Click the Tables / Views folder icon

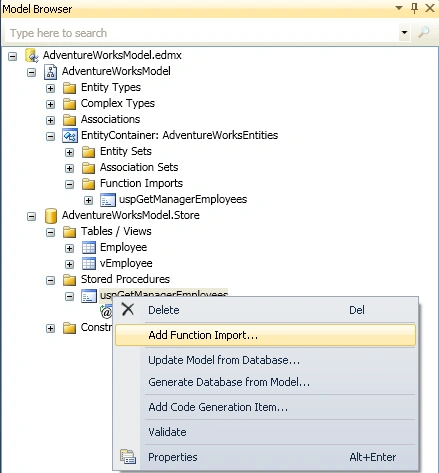70,232
